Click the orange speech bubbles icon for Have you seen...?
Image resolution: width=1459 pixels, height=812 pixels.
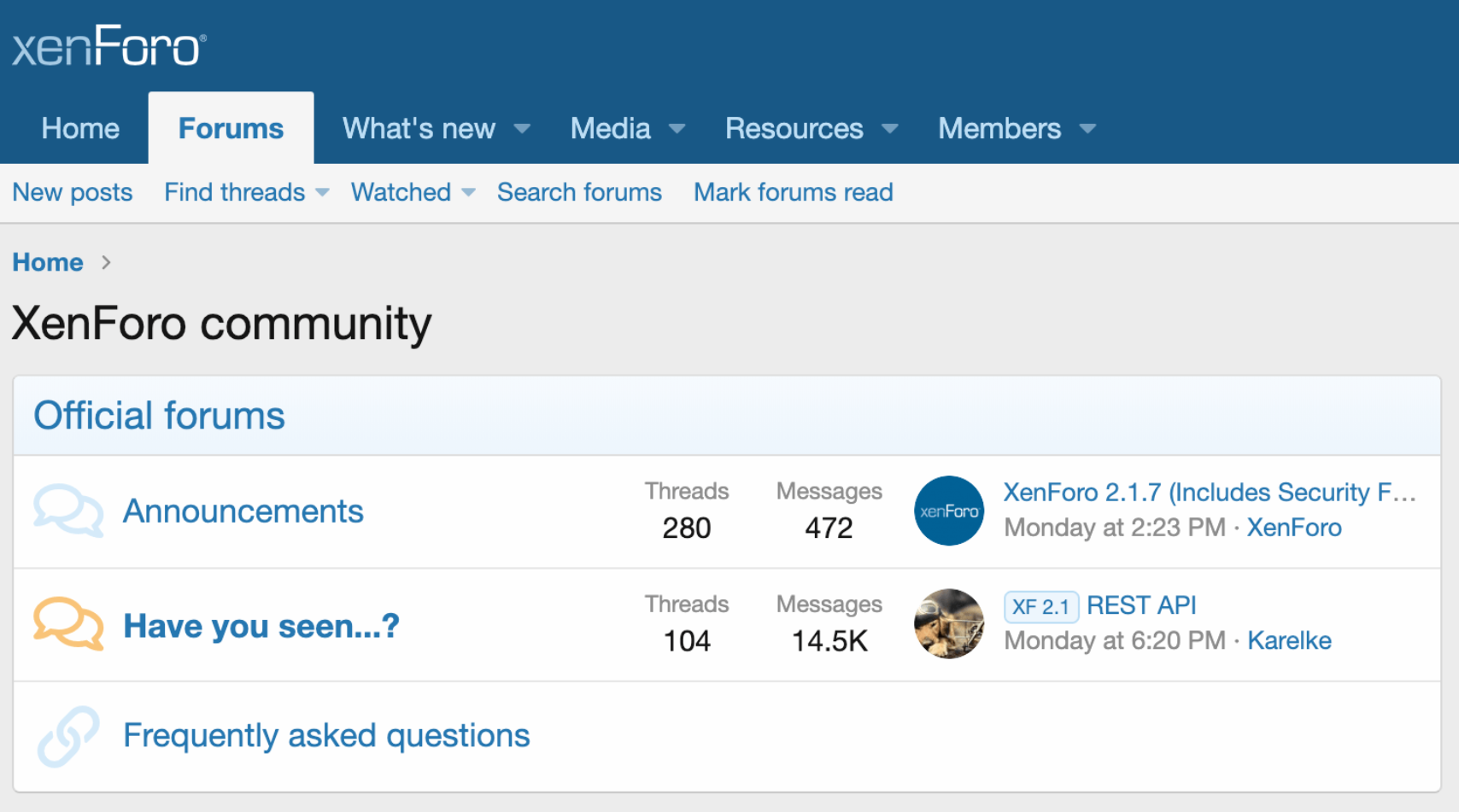[x=68, y=624]
